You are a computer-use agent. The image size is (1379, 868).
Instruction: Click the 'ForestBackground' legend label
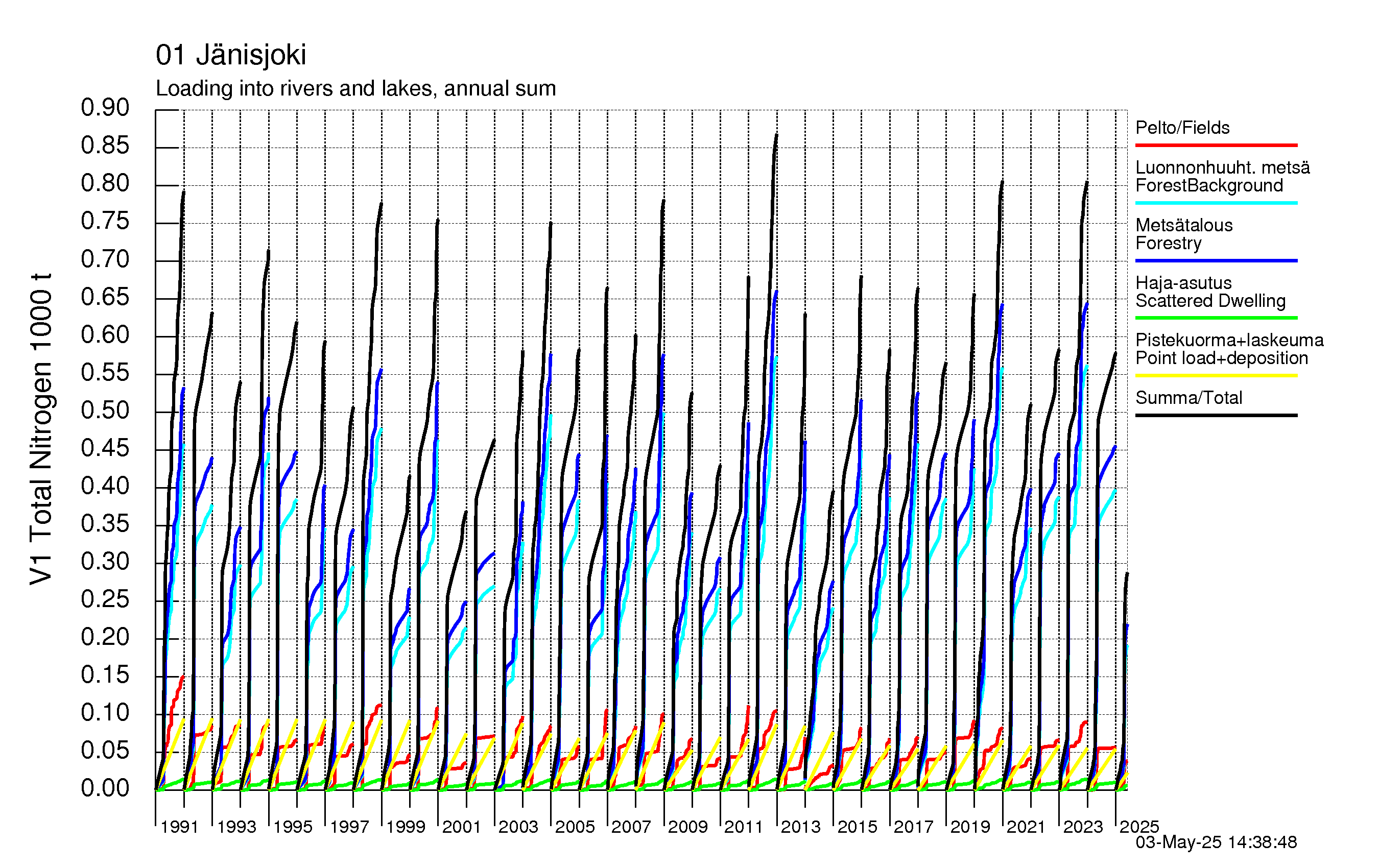pyautogui.click(x=1209, y=185)
